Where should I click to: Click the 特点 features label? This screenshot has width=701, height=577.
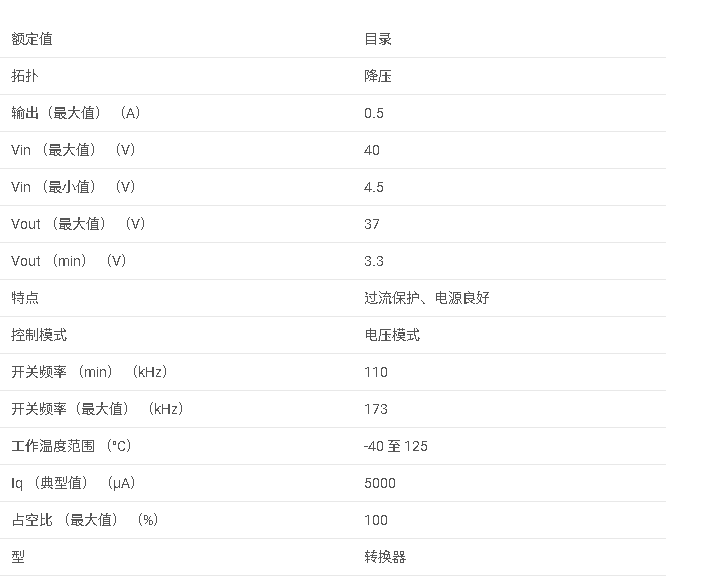25,298
